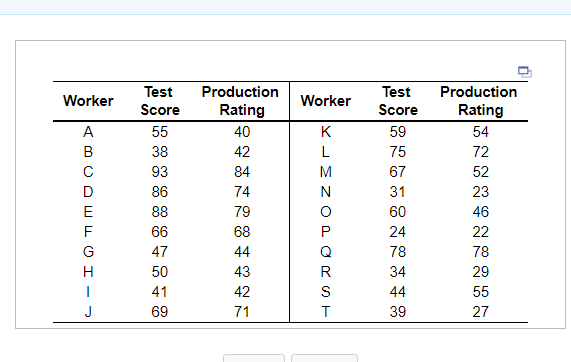Select worker L test score 75

click(x=398, y=152)
